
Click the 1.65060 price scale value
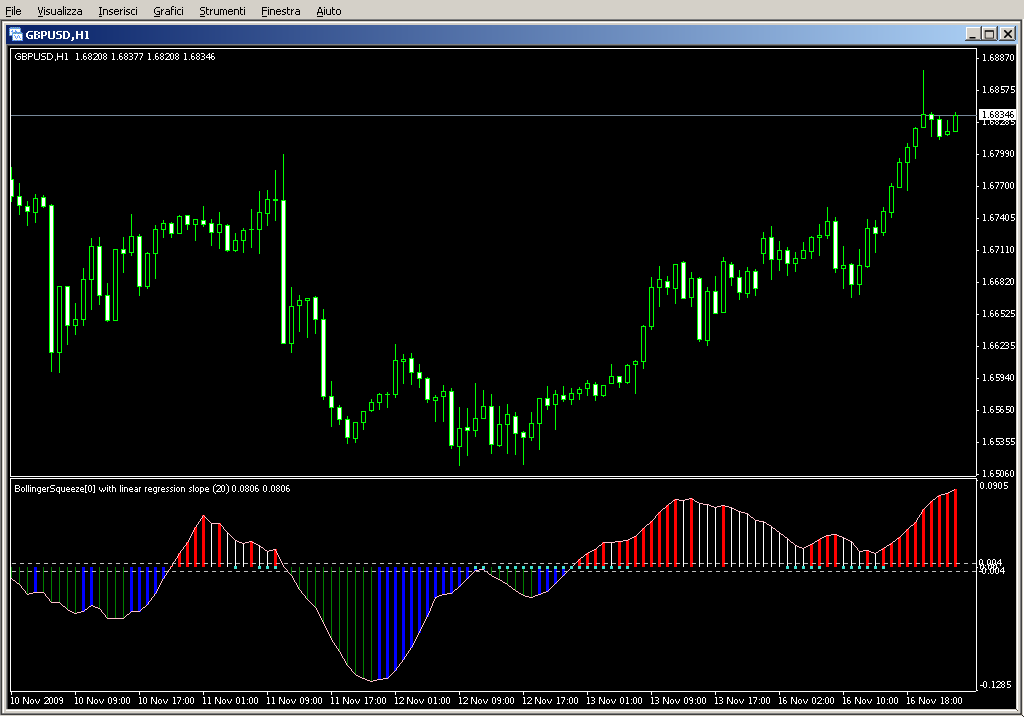(998, 473)
